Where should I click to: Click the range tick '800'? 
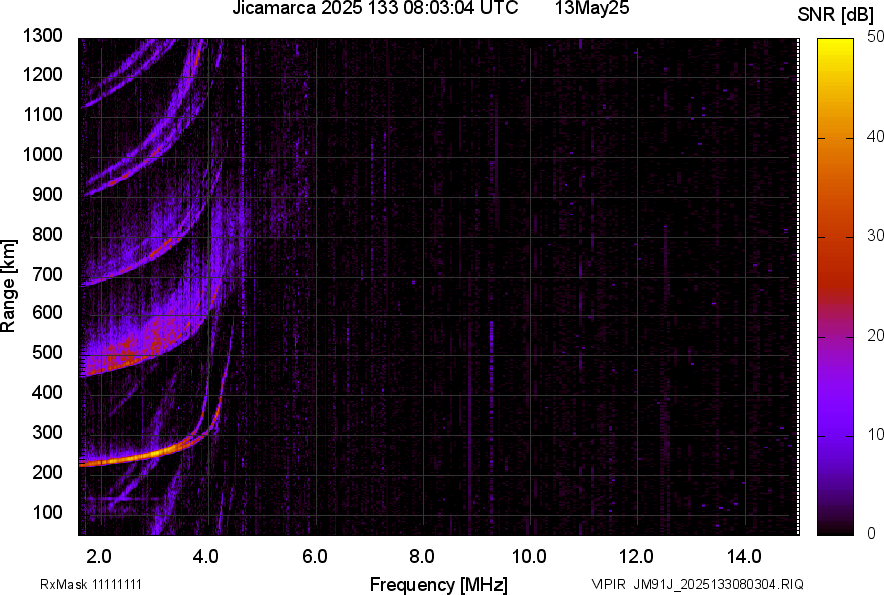47,233
